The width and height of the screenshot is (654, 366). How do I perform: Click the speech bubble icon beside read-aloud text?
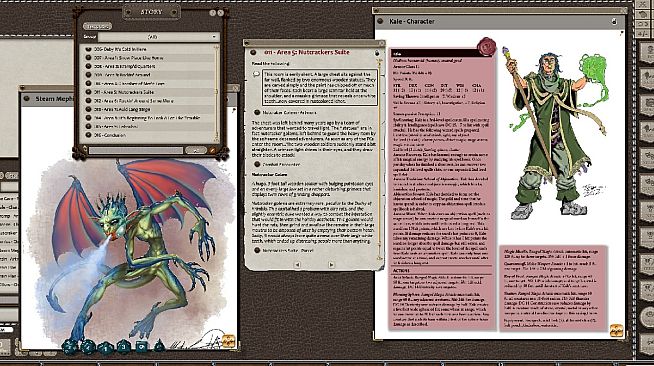pos(256,74)
